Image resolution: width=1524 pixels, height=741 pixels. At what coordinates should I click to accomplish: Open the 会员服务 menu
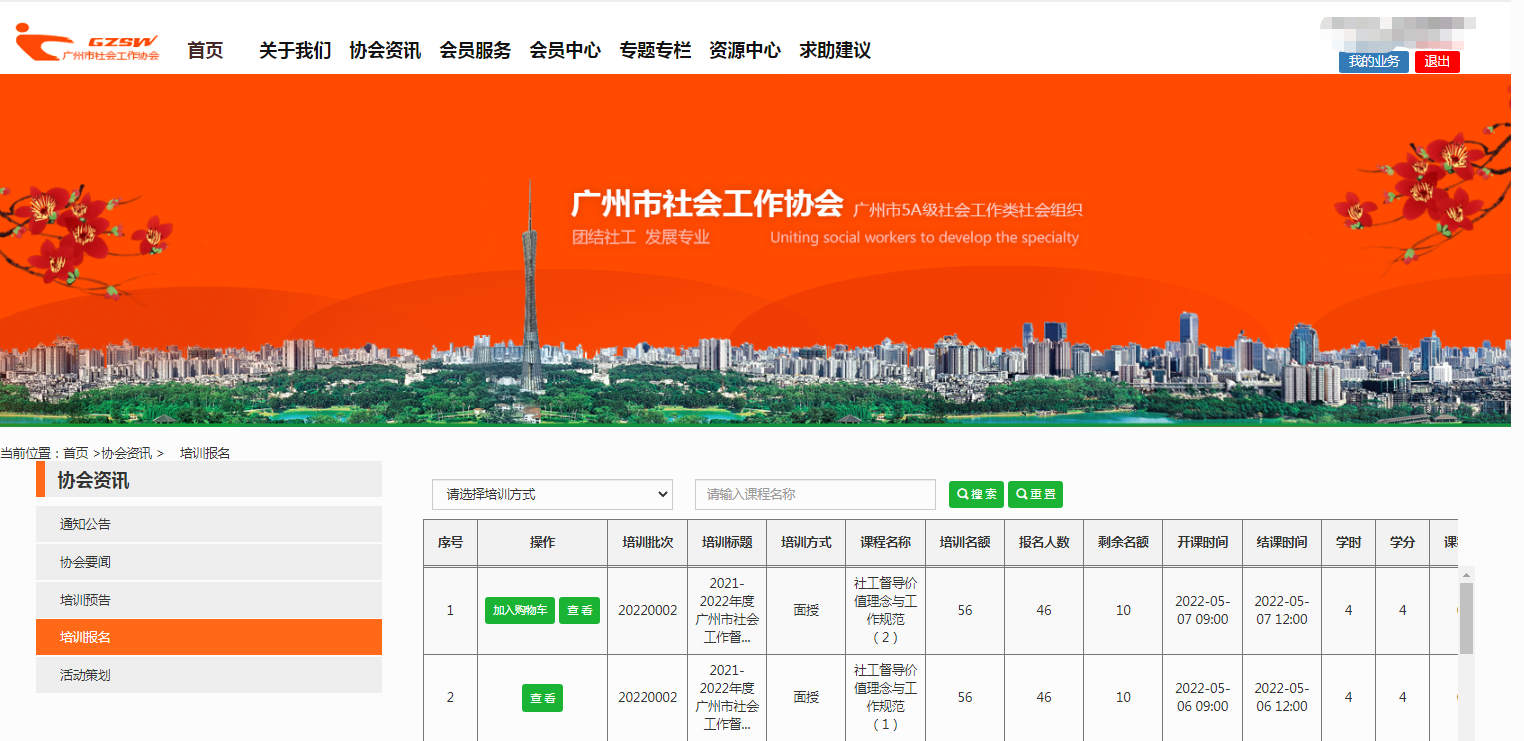click(x=475, y=50)
